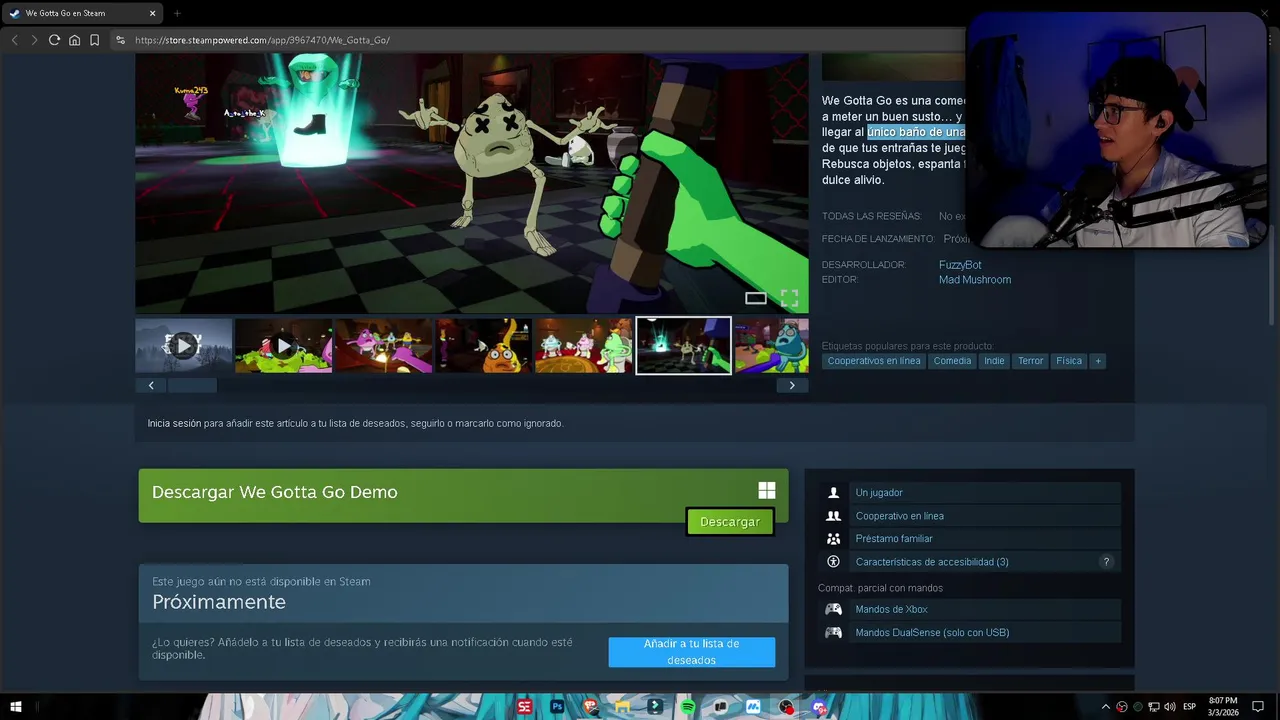Click the Descargar We Gotta Go Demo heading
This screenshot has width=1280, height=720.
coord(275,492)
